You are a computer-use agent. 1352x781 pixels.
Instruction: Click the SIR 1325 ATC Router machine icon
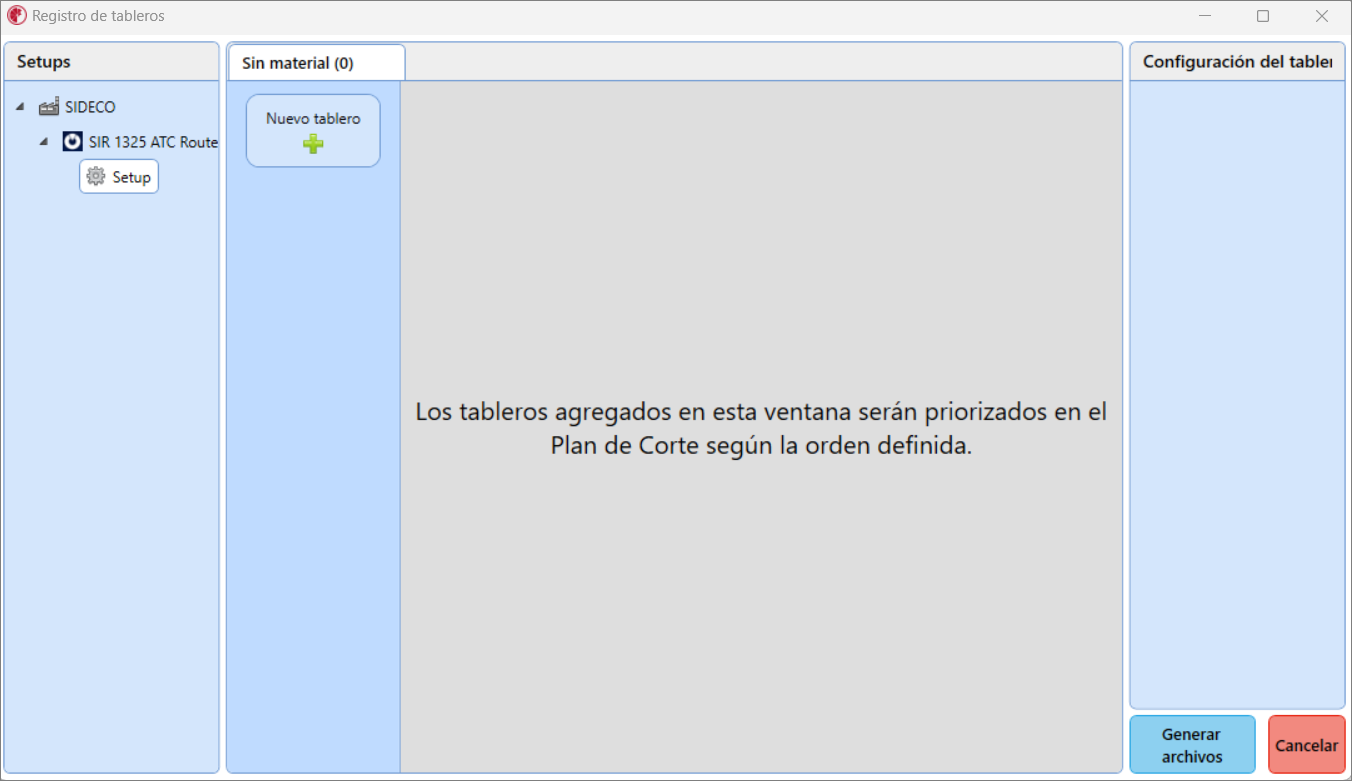click(72, 142)
